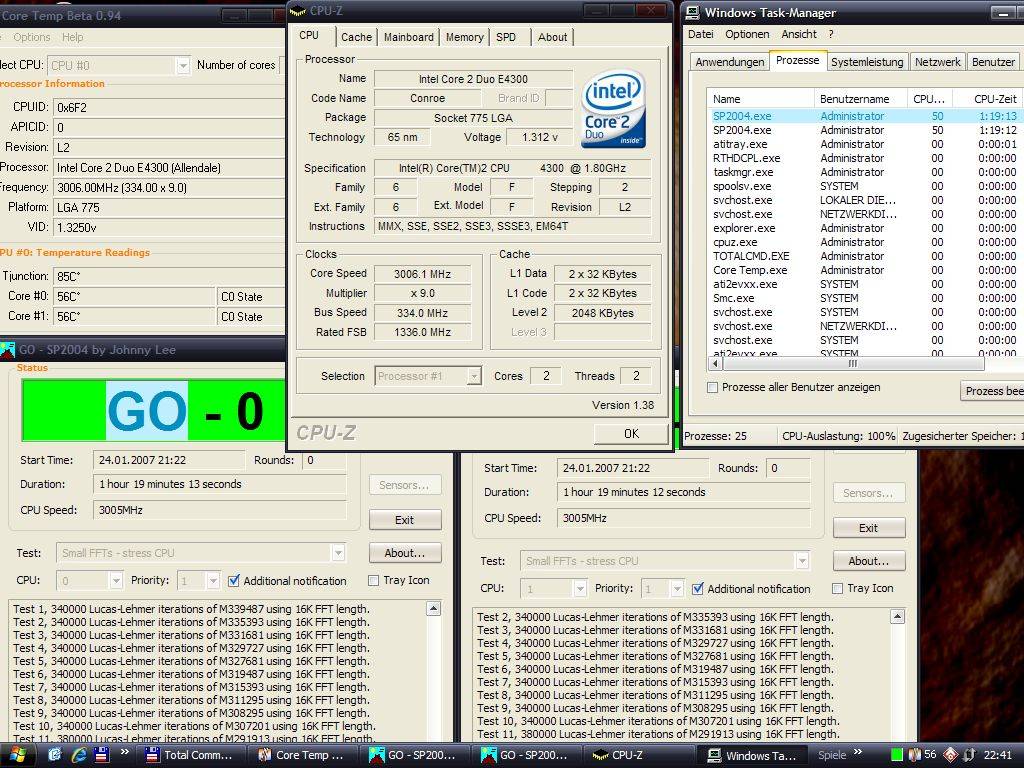Image resolution: width=1024 pixels, height=768 pixels.
Task: Click Exit in SP2004 CPU 0 window
Action: point(405,520)
